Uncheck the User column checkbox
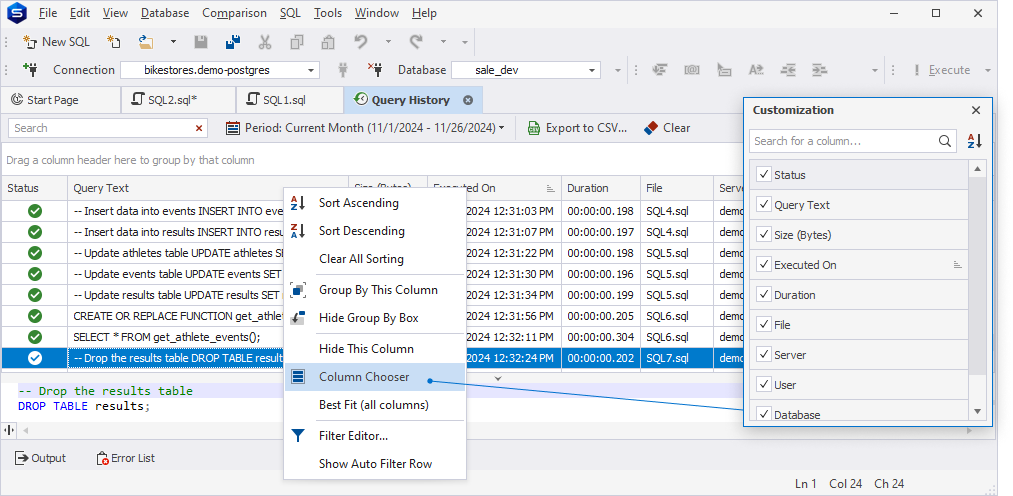1013x496 pixels. 764,385
